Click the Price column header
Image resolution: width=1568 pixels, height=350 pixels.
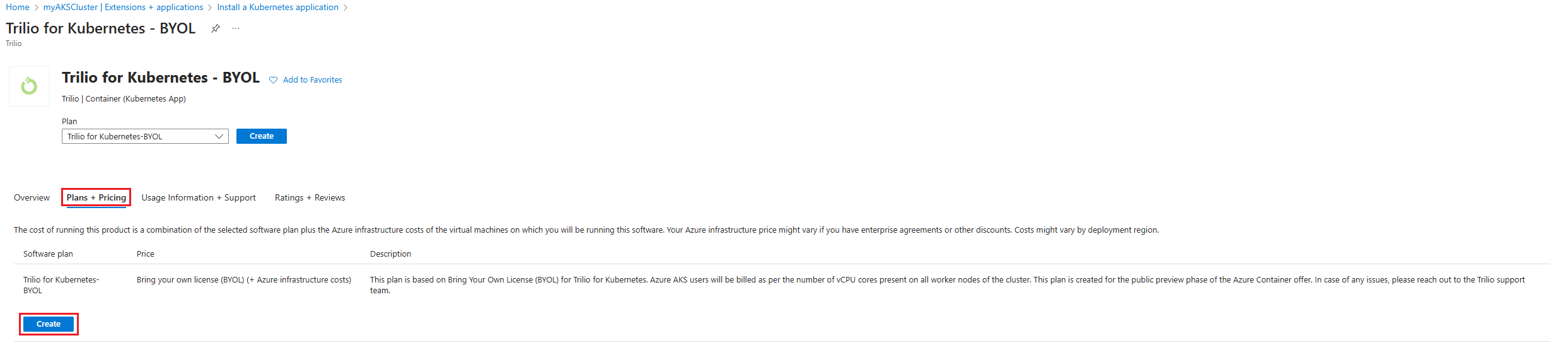pos(146,254)
